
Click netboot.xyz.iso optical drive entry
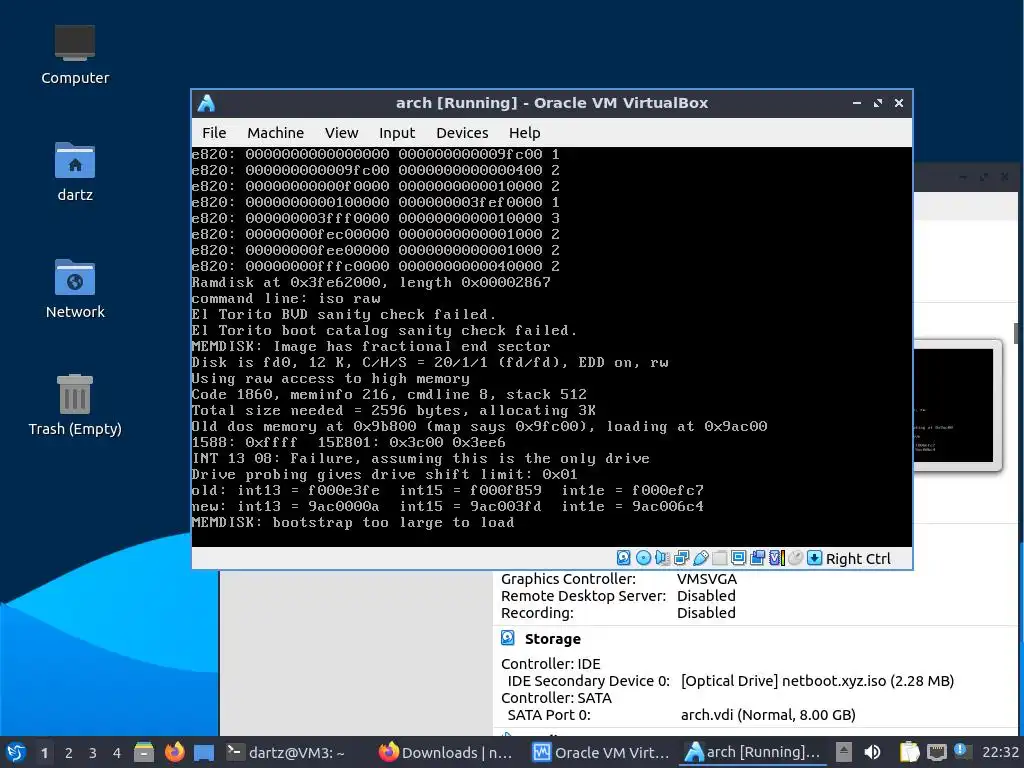click(x=817, y=681)
